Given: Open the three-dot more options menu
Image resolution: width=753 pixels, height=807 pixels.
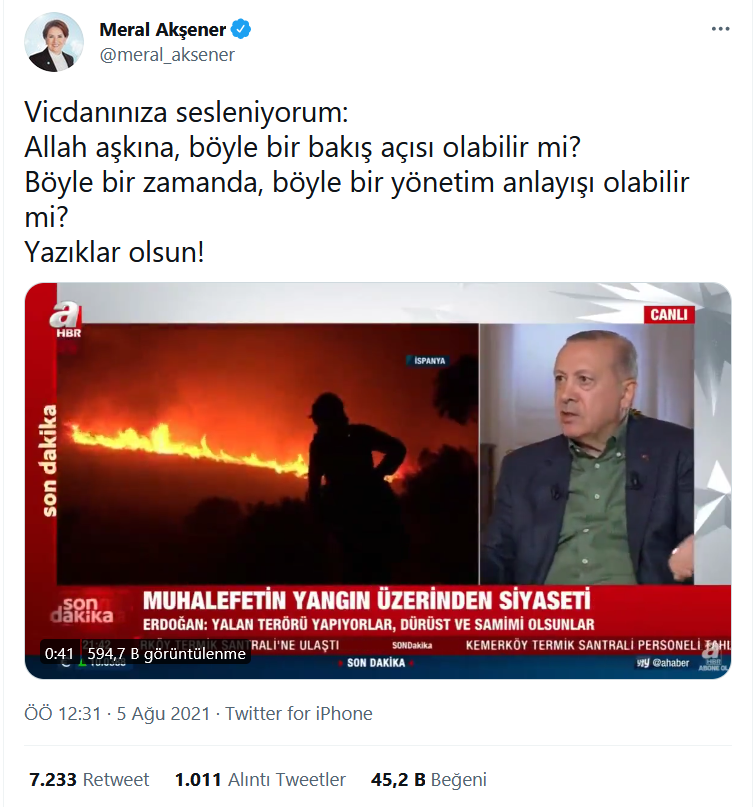Looking at the screenshot, I should tap(720, 29).
